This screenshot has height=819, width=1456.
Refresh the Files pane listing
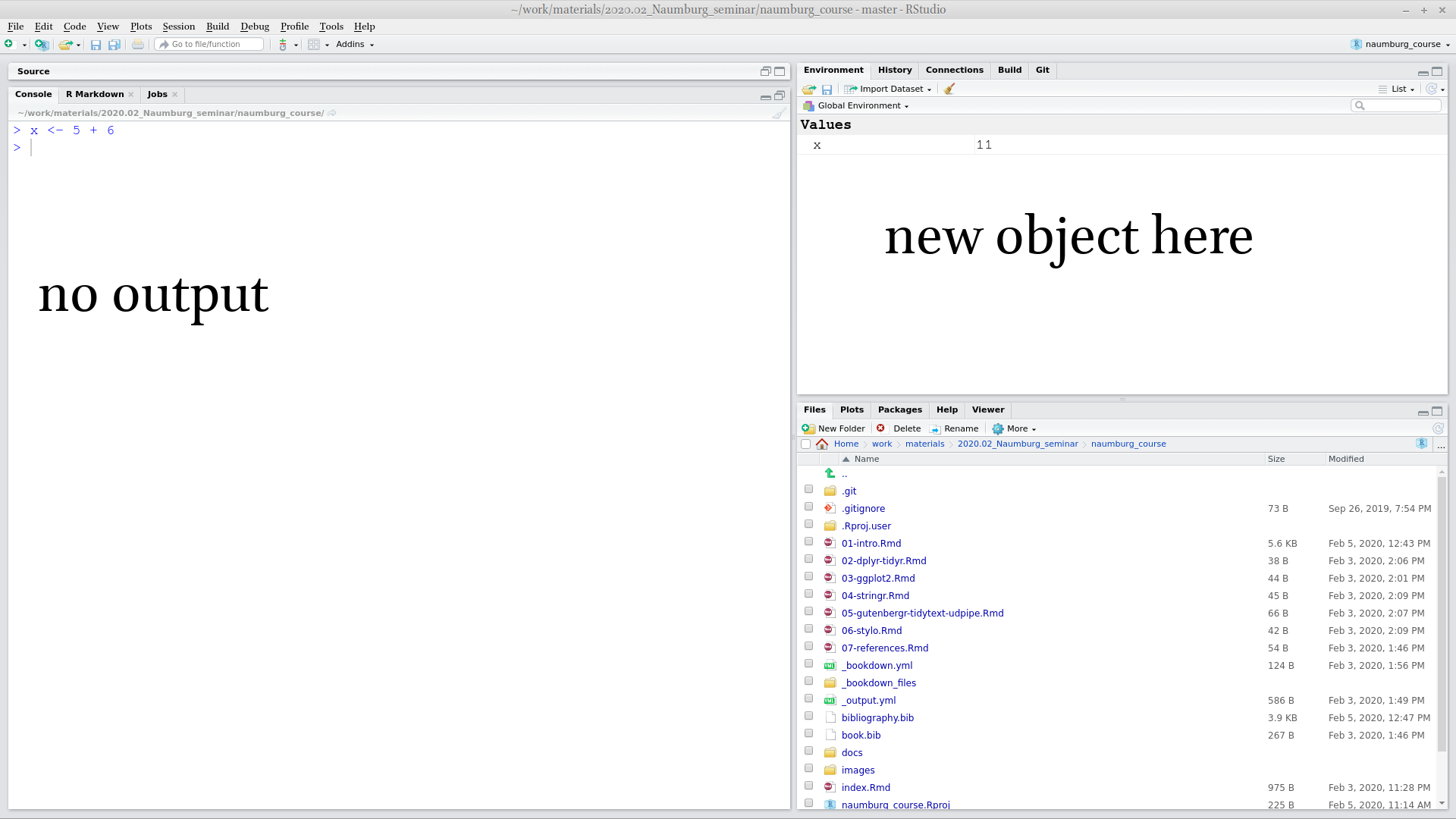coord(1438,428)
